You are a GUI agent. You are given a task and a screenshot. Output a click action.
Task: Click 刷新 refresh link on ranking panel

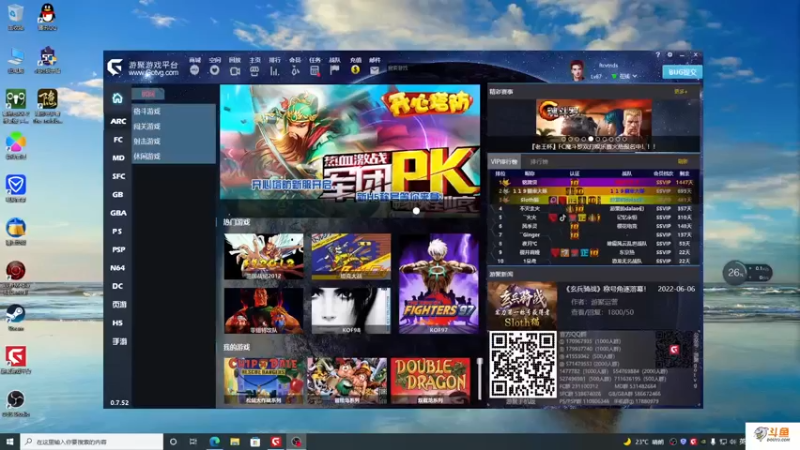pyautogui.click(x=682, y=162)
